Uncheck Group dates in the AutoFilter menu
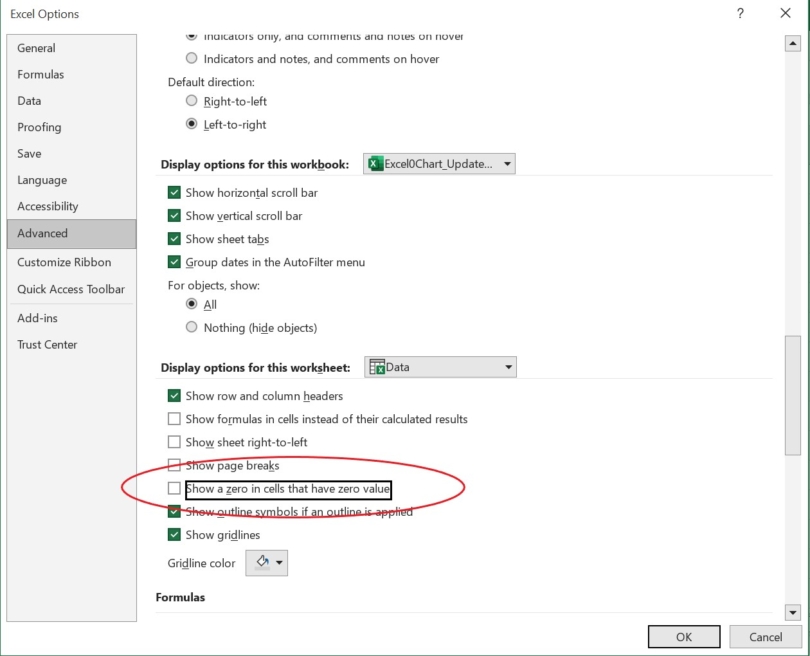 (x=173, y=262)
